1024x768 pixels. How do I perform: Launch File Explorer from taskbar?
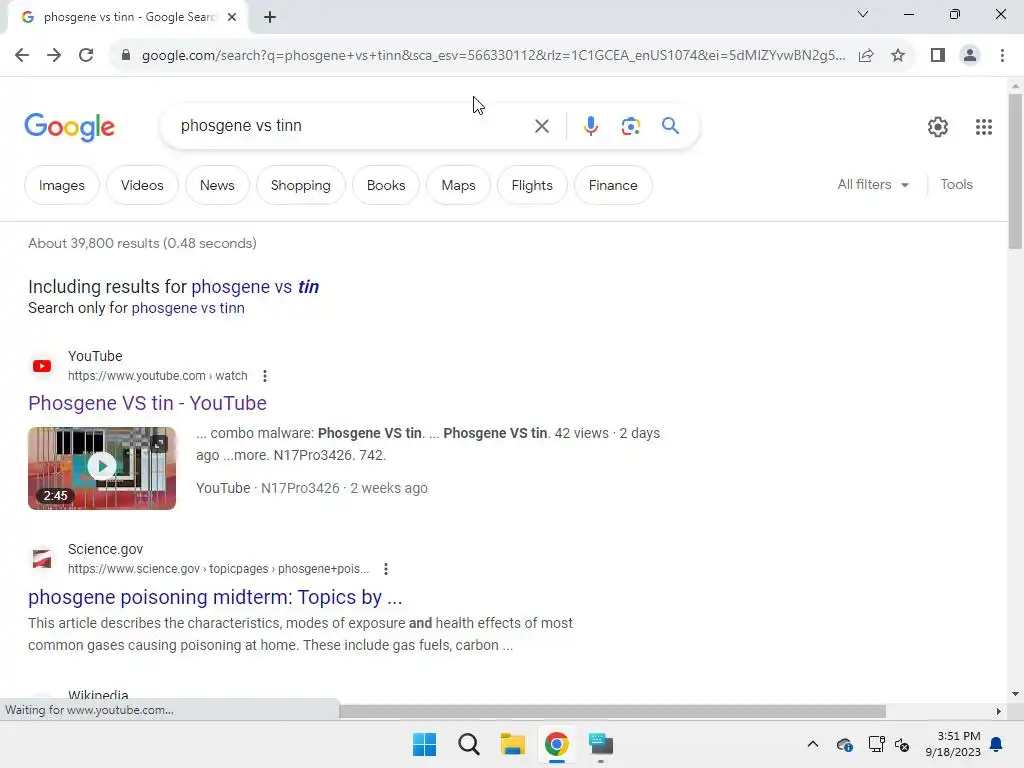pyautogui.click(x=513, y=744)
